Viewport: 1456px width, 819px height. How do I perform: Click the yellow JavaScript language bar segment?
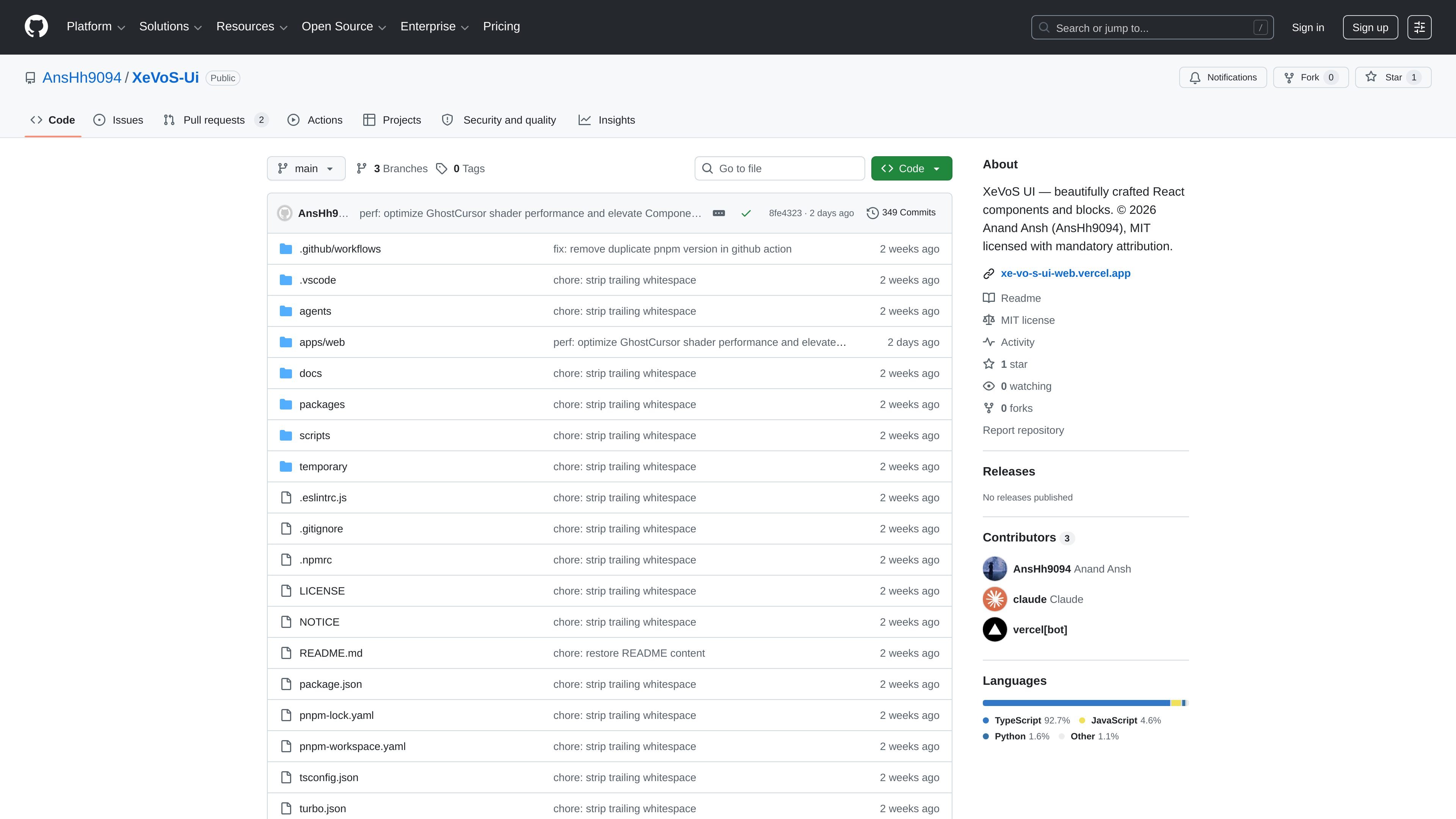click(1176, 703)
